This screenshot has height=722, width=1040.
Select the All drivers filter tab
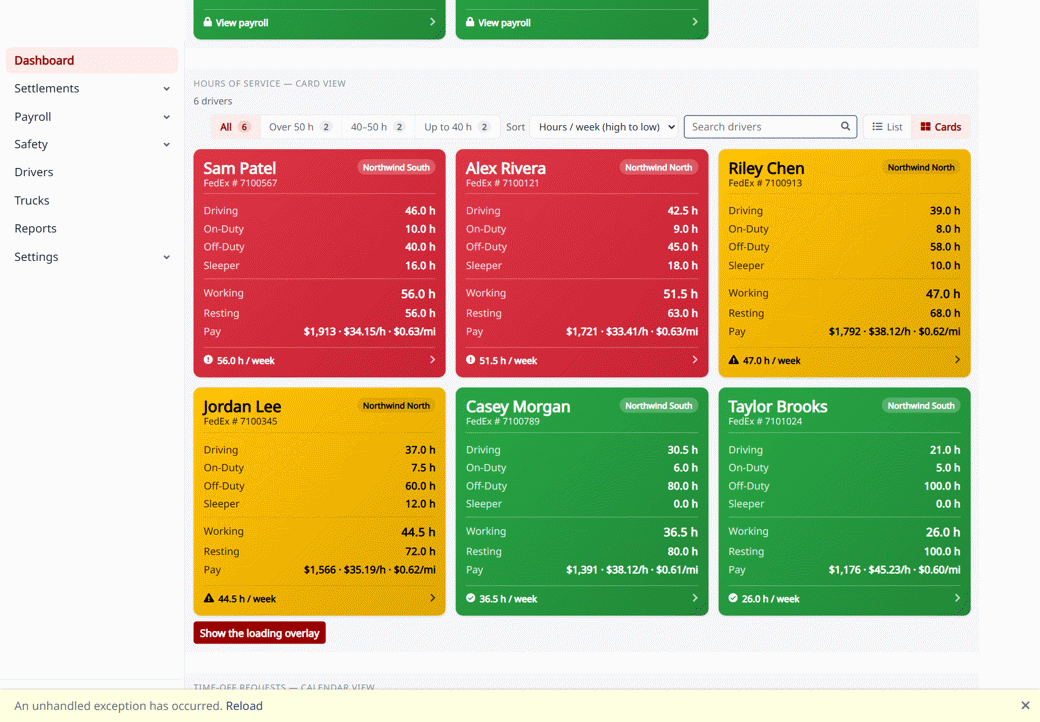(235, 127)
